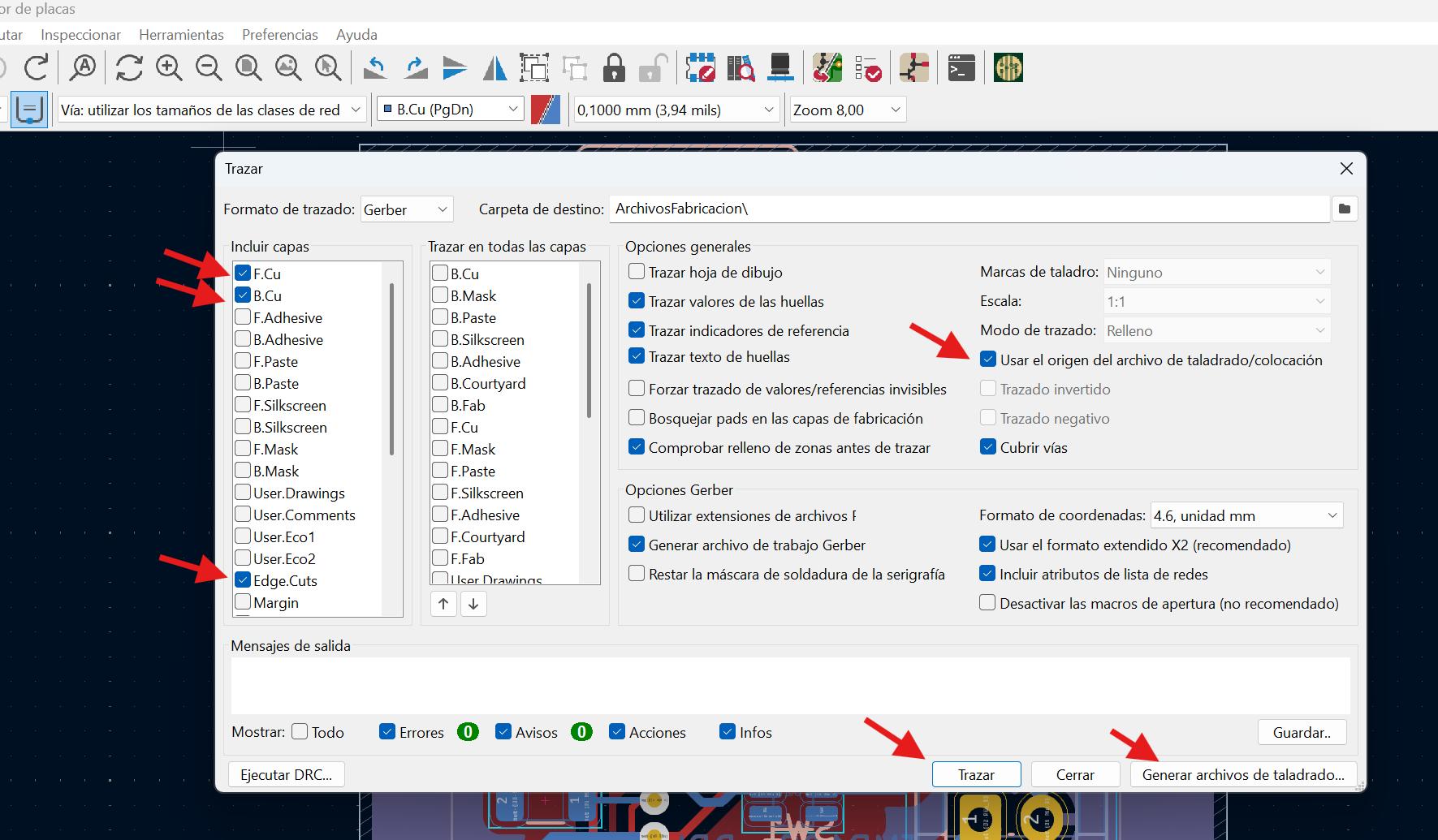
Task: Unlock the selected items
Action: (x=653, y=67)
